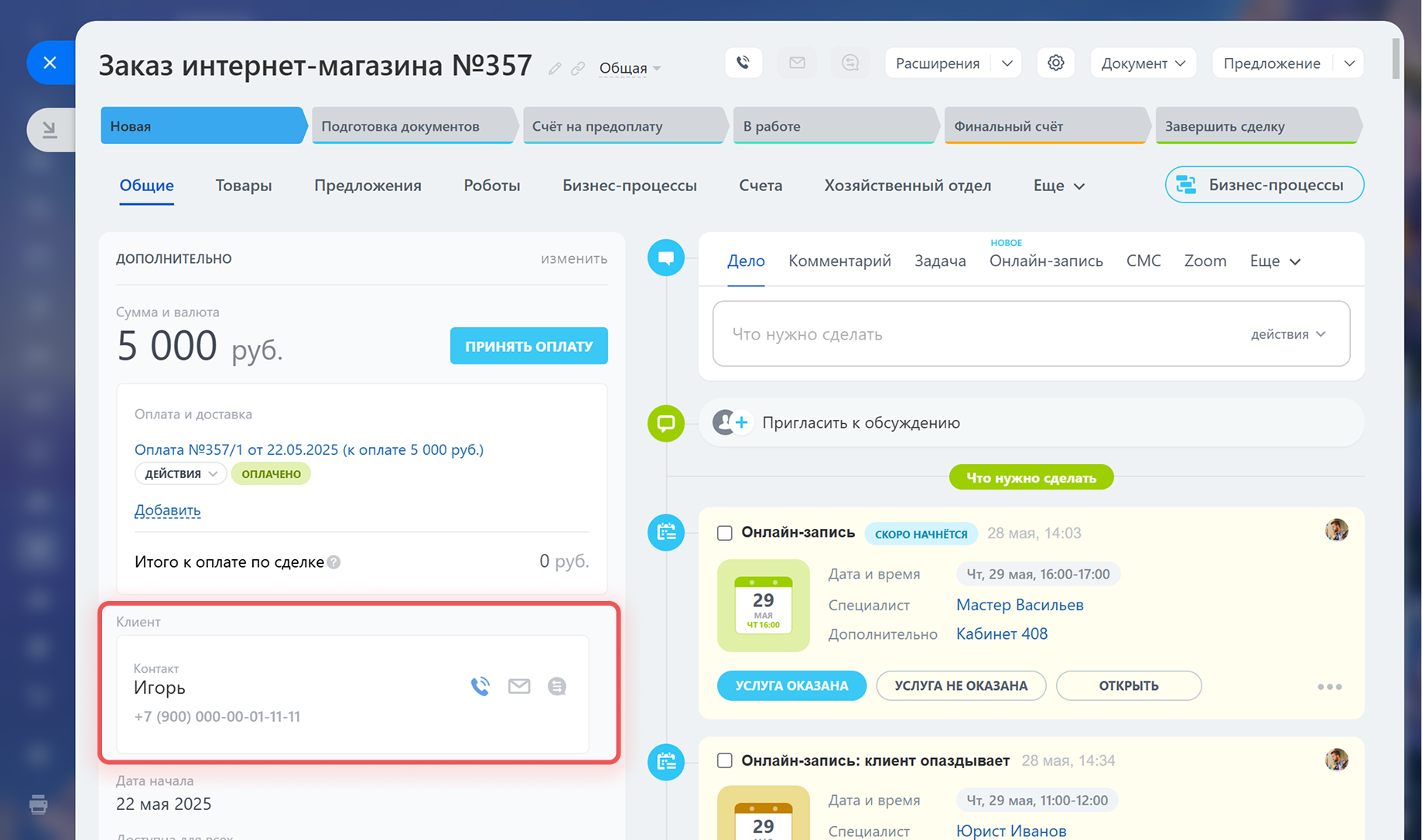The width and height of the screenshot is (1422, 840).
Task: Click the blue timeline speech bubble icon
Action: tap(666, 258)
